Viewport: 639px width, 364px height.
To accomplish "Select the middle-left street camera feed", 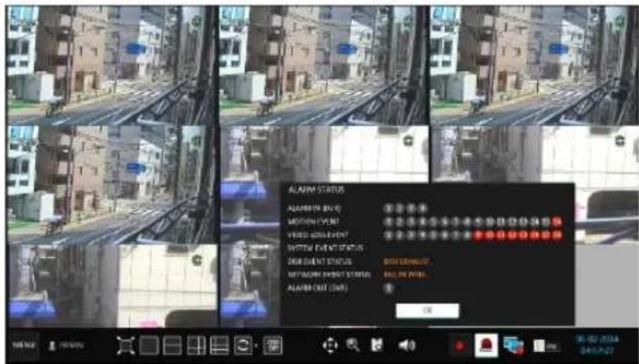I will [111, 185].
